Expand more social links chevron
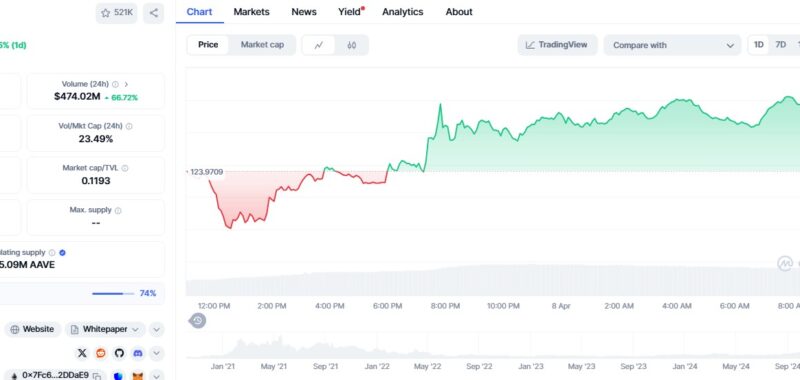The image size is (800, 380). pos(157,353)
